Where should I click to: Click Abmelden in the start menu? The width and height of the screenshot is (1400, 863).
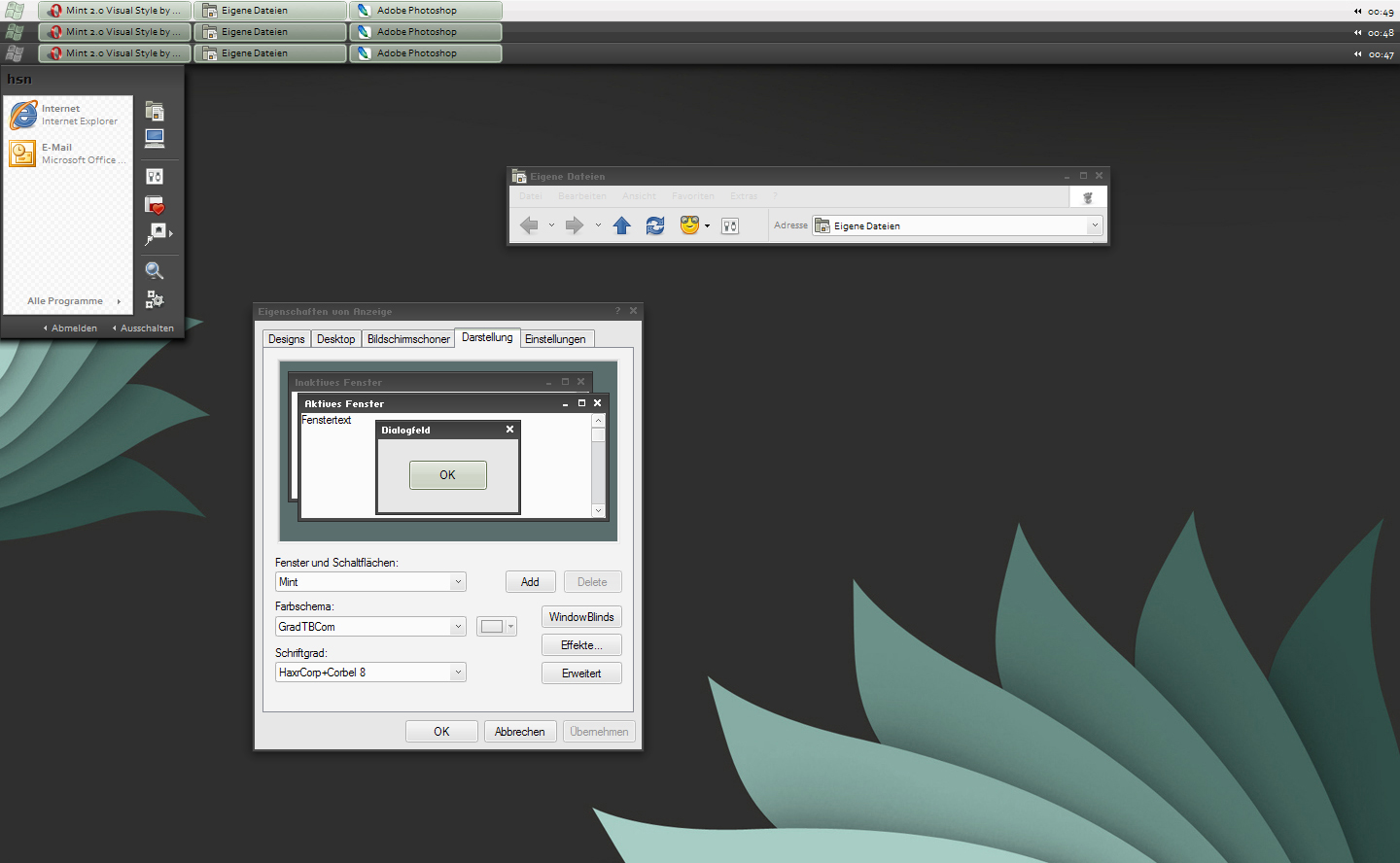coord(70,328)
